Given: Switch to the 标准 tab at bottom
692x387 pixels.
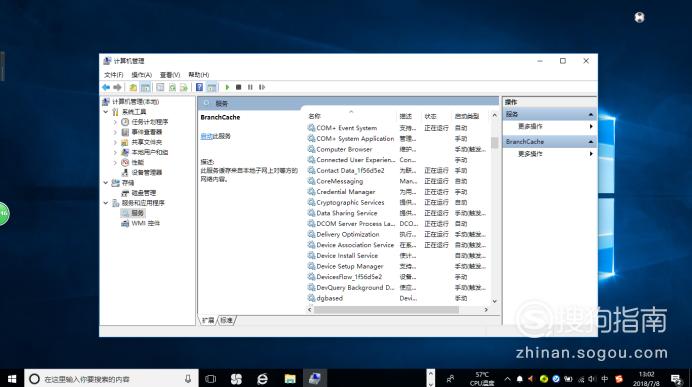Looking at the screenshot, I should (227, 320).
